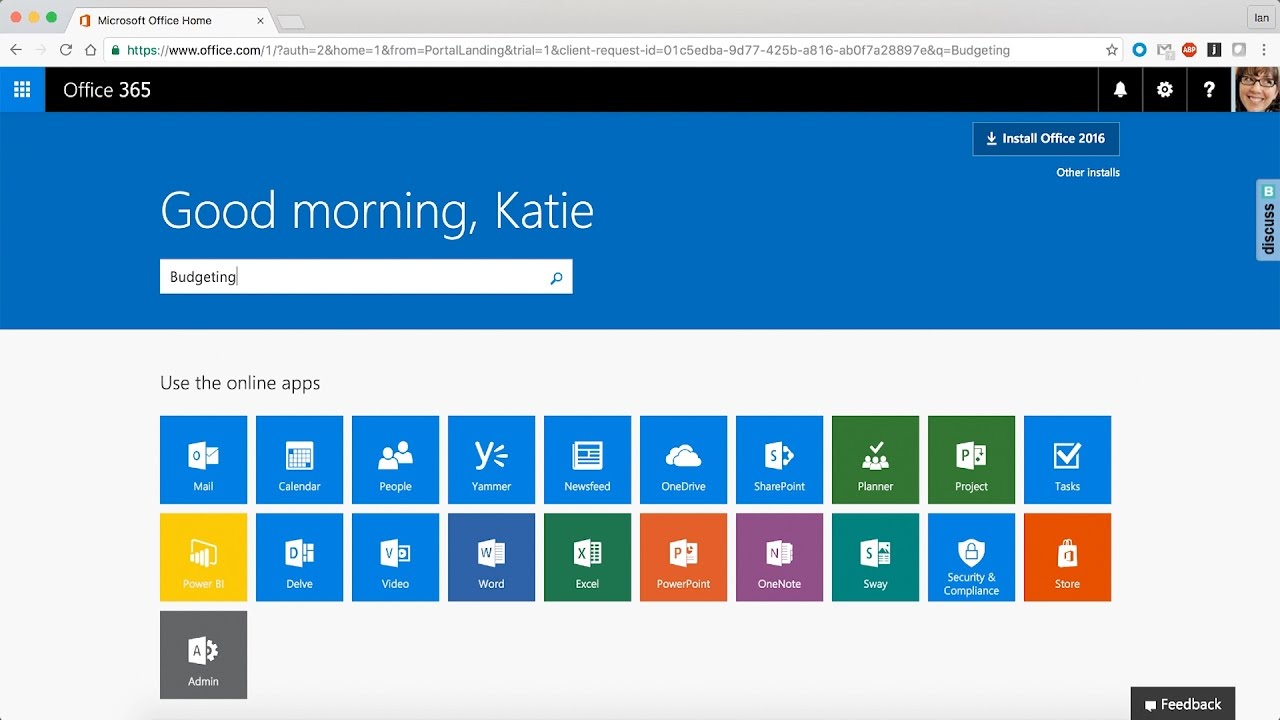Focus the Budgeting search field
Screen dimensions: 1280x720
[366, 277]
